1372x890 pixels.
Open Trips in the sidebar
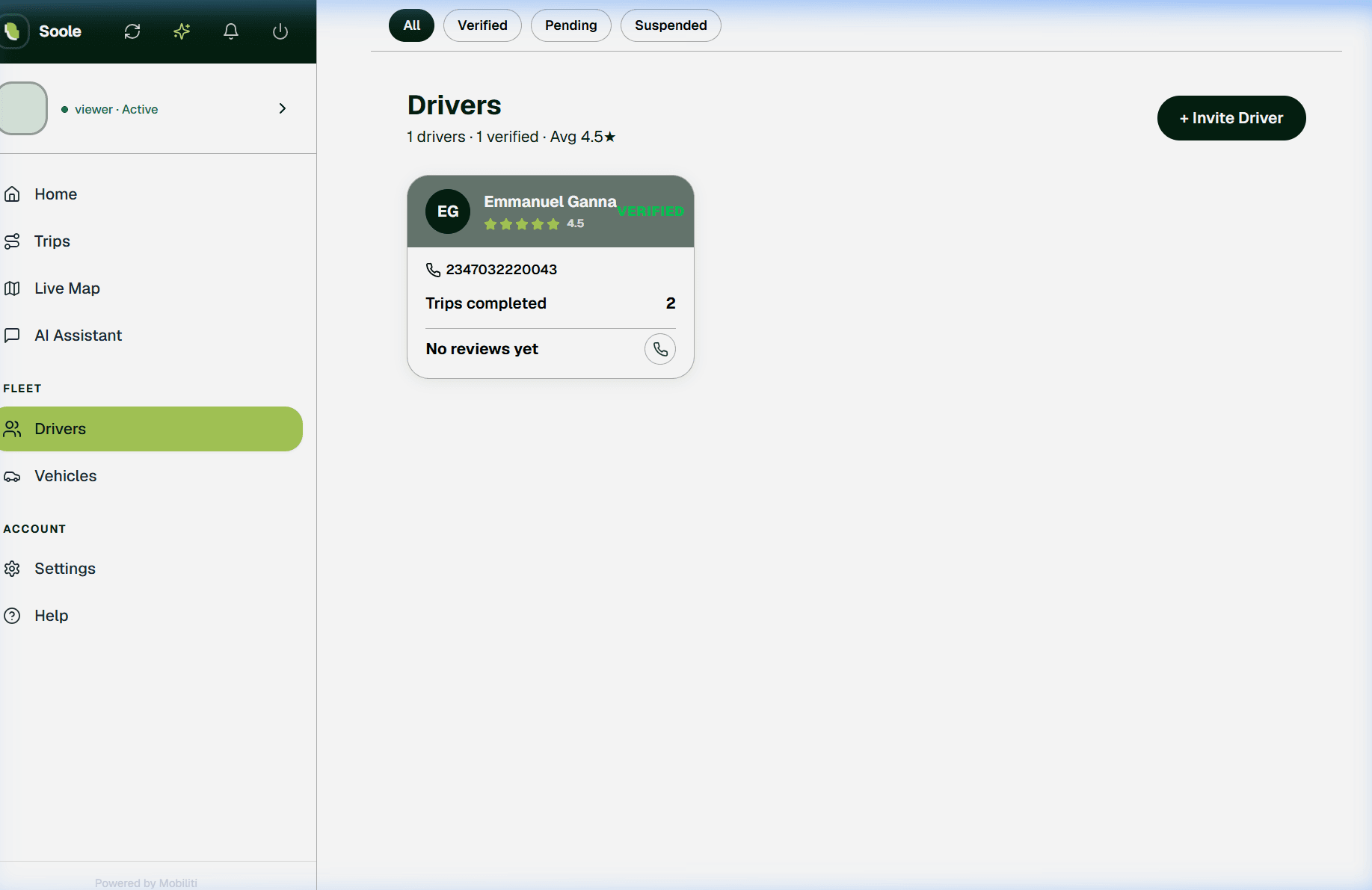coord(151,241)
